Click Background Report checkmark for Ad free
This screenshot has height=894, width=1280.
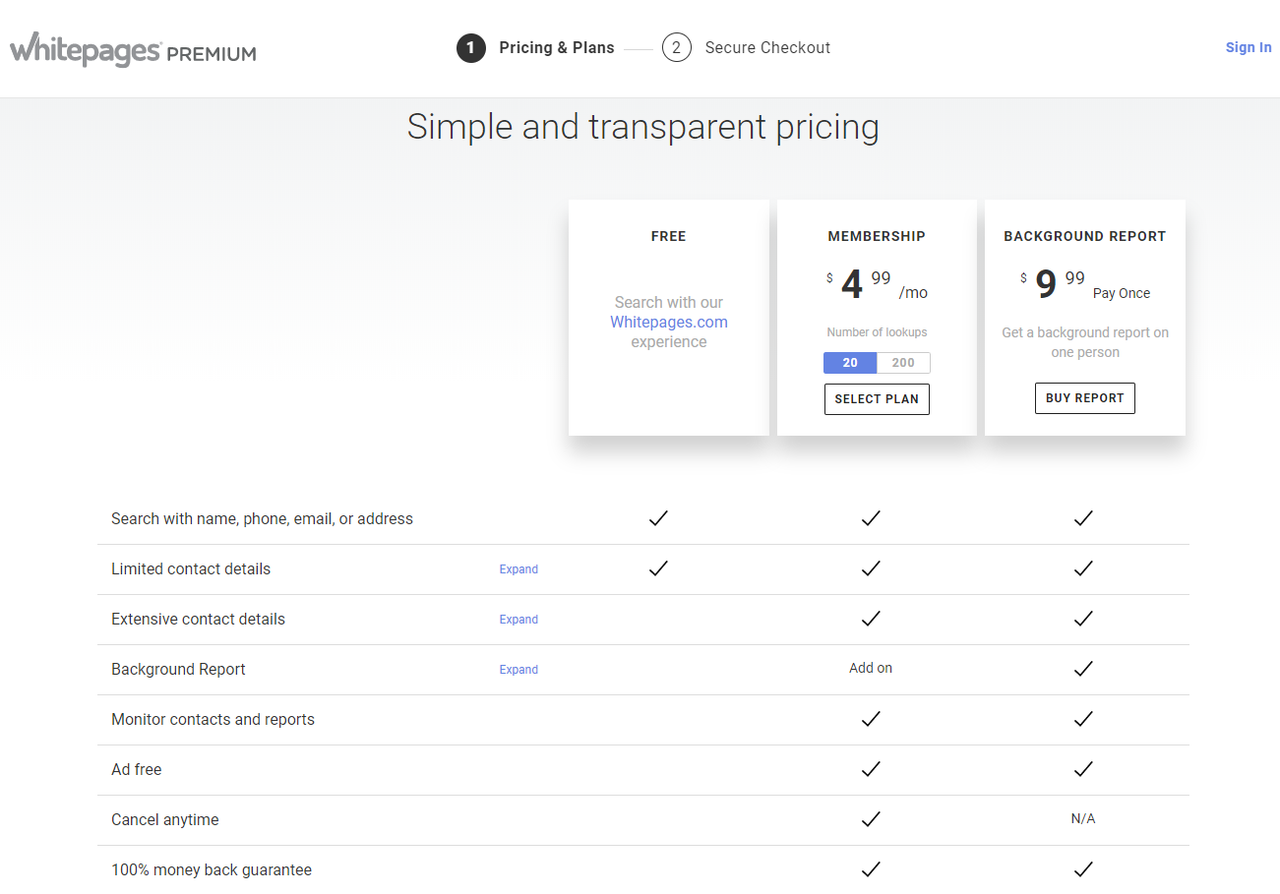pyautogui.click(x=1083, y=768)
